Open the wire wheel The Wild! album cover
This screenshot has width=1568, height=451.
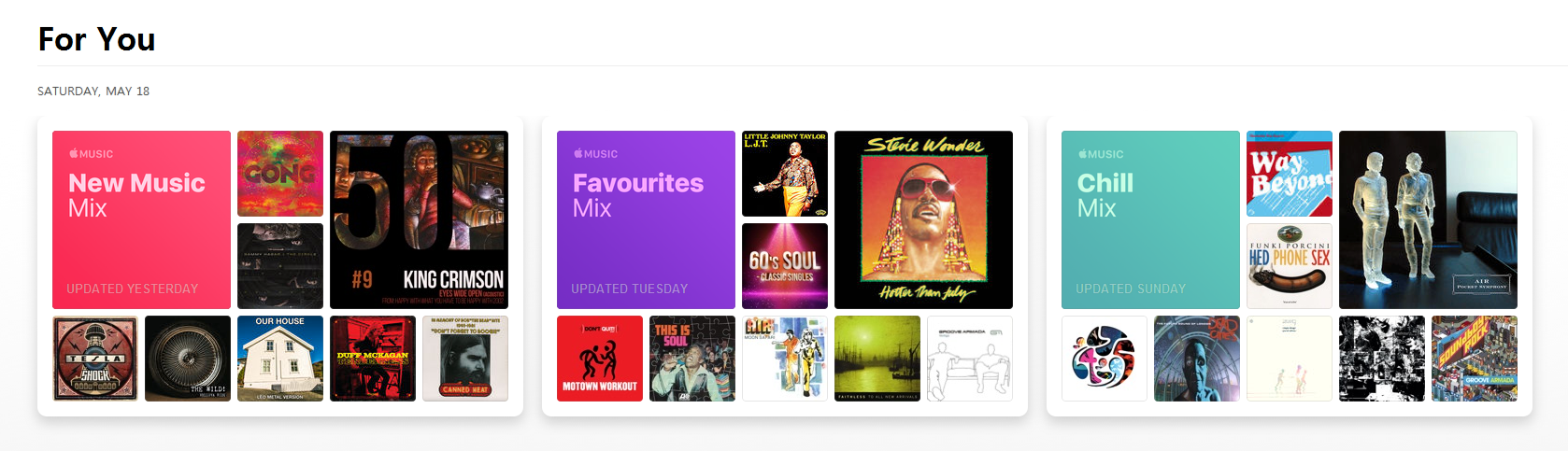pos(188,359)
